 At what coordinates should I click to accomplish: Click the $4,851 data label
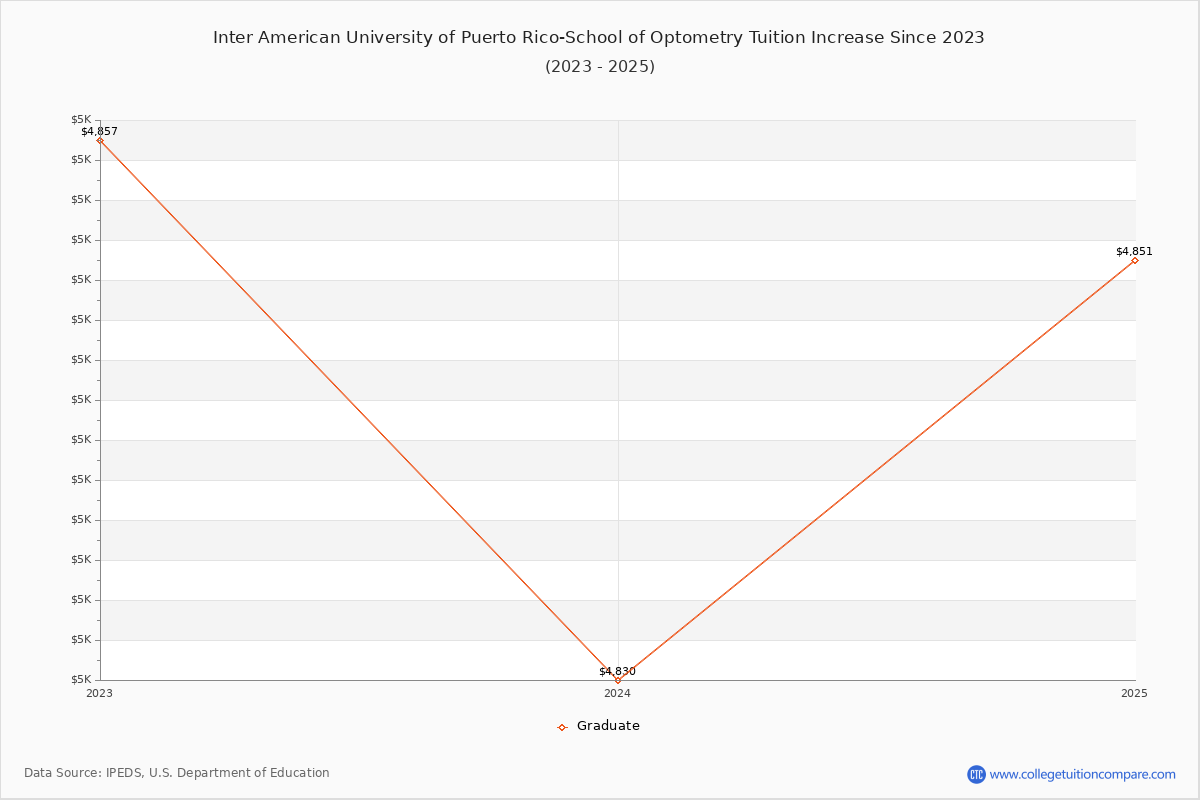[1134, 251]
